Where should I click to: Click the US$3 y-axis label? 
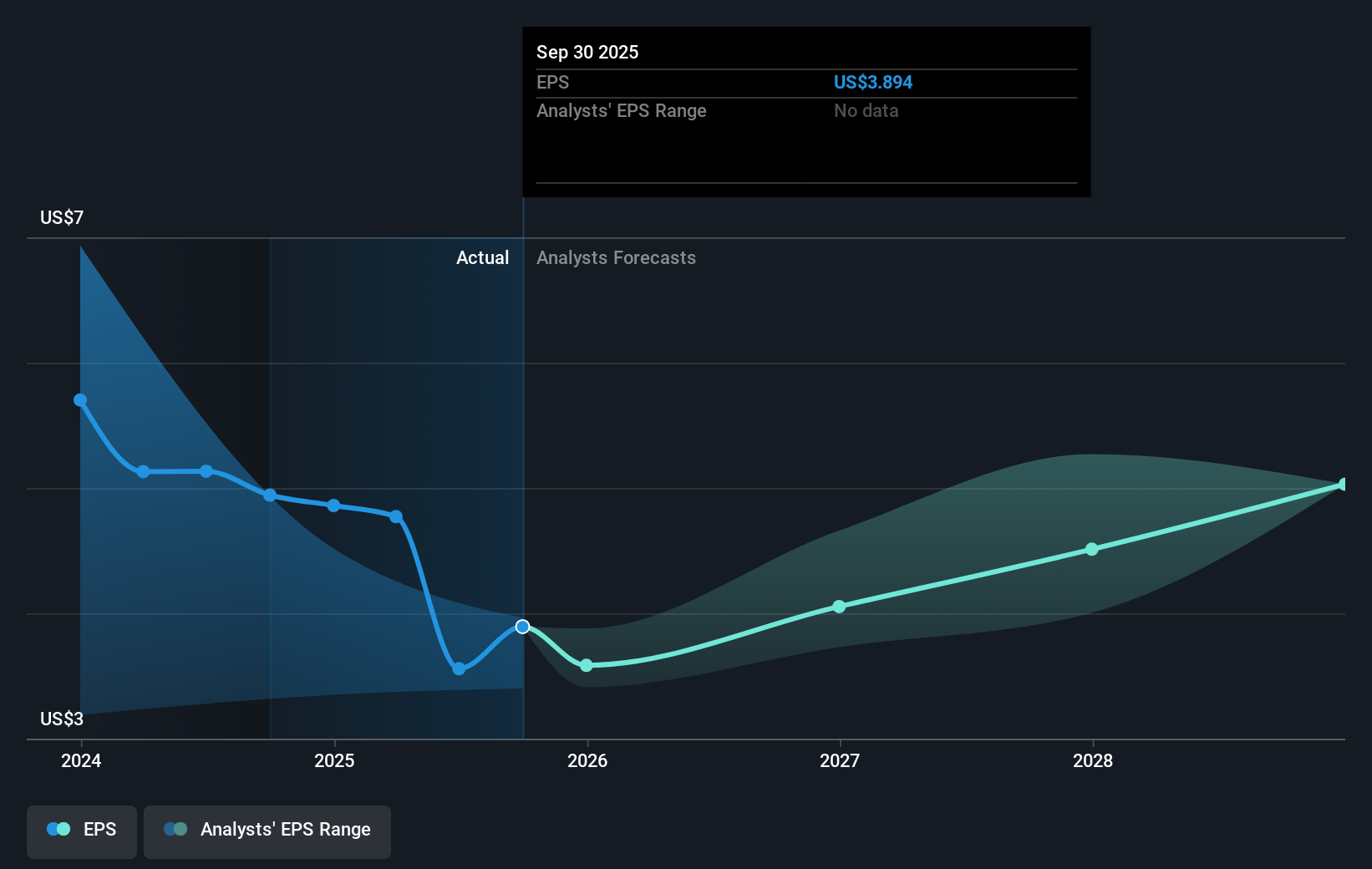(x=62, y=719)
